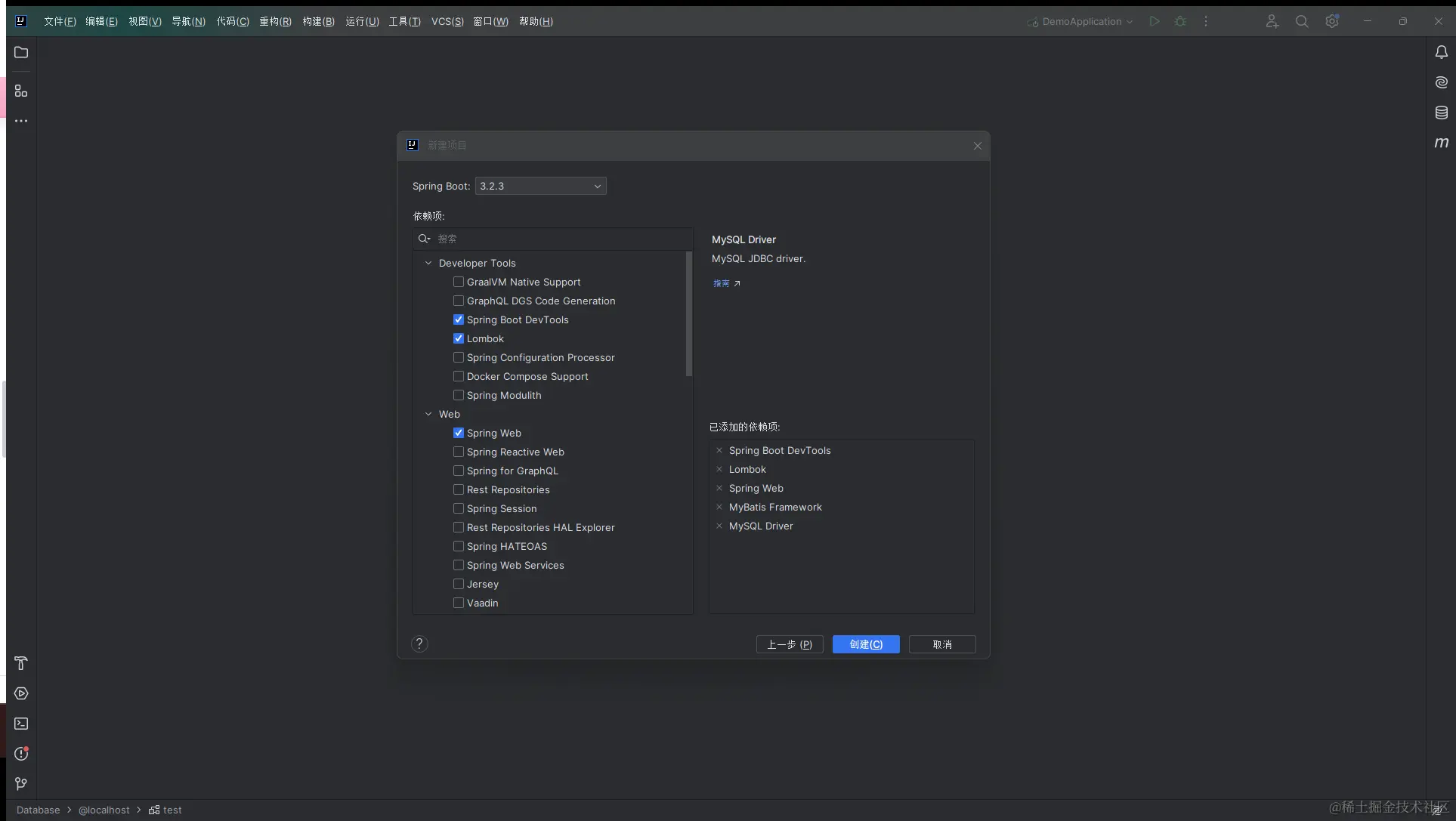Open the 视图(V) menu
This screenshot has width=1456, height=821.
[x=145, y=21]
